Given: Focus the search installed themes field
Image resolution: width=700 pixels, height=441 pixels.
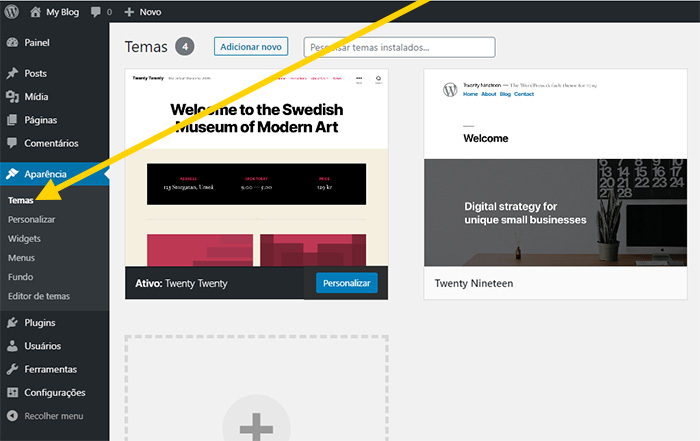Looking at the screenshot, I should coord(399,47).
